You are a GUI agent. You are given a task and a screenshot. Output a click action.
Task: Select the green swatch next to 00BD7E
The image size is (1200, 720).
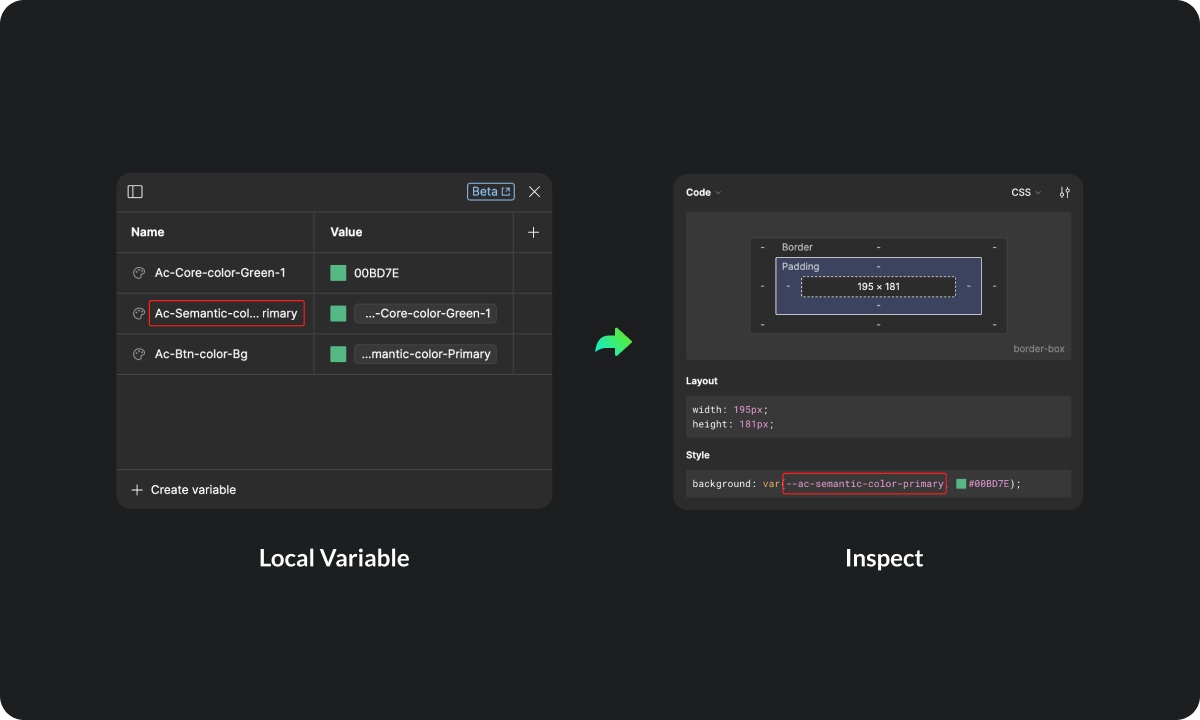(338, 273)
